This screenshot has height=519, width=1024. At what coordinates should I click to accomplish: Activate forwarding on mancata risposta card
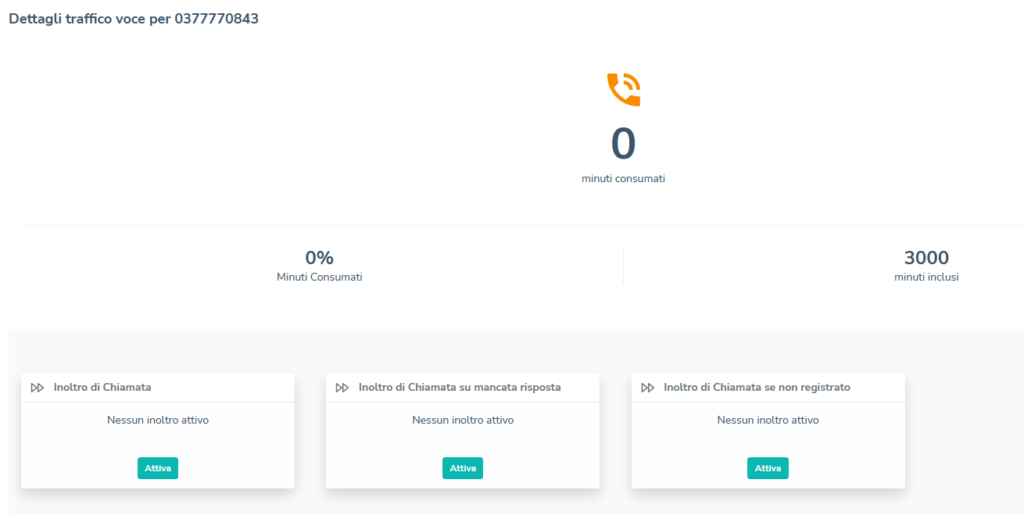coord(462,468)
